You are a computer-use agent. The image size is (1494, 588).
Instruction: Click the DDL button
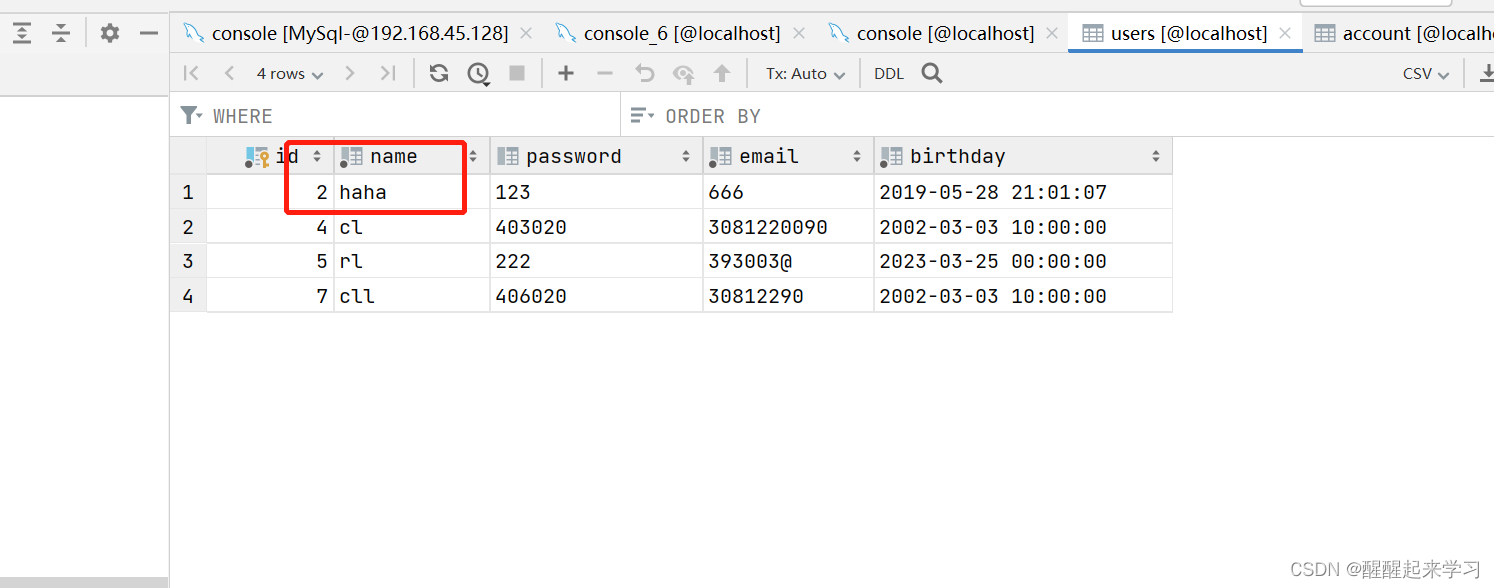pyautogui.click(x=888, y=72)
